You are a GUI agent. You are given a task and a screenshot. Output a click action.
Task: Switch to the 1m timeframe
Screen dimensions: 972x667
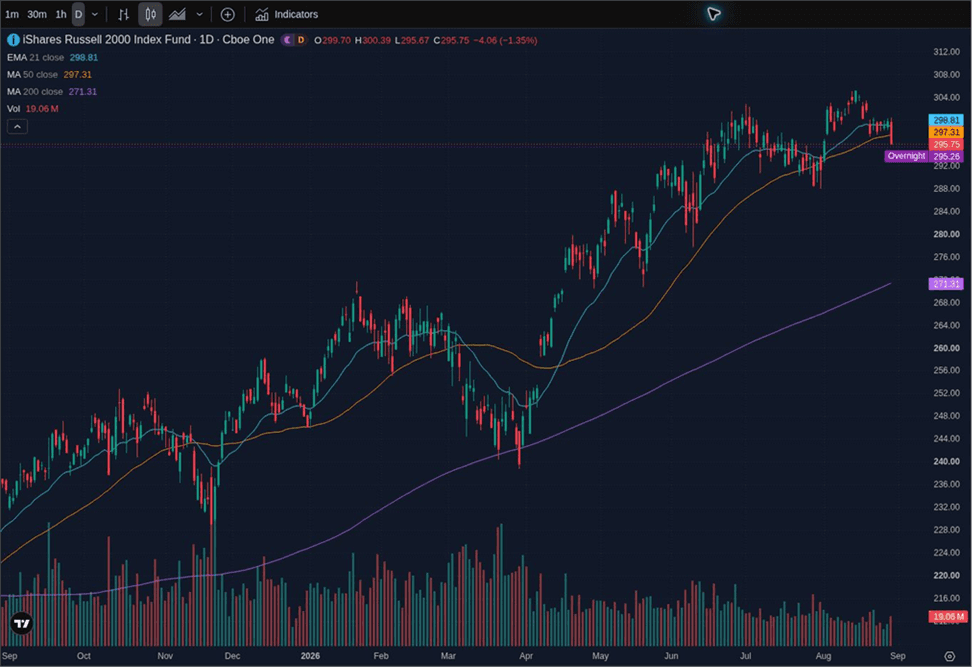coord(12,14)
